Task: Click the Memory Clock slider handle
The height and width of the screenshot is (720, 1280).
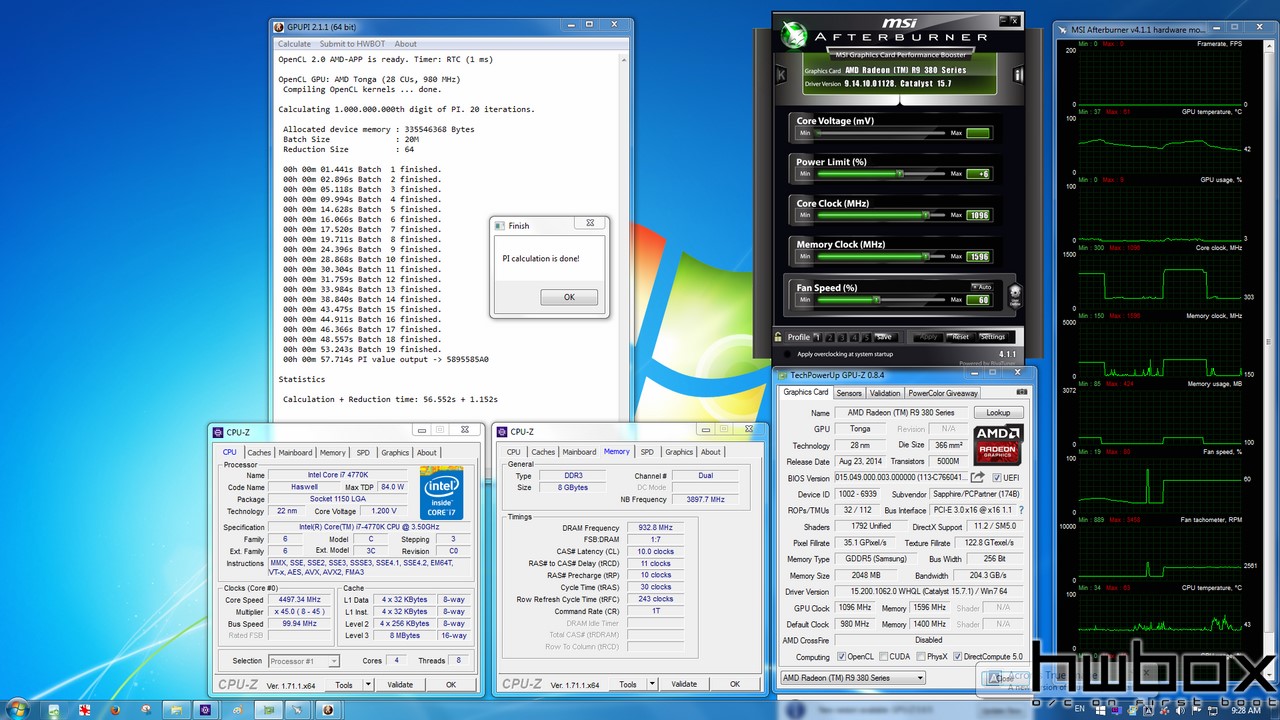Action: [x=926, y=256]
